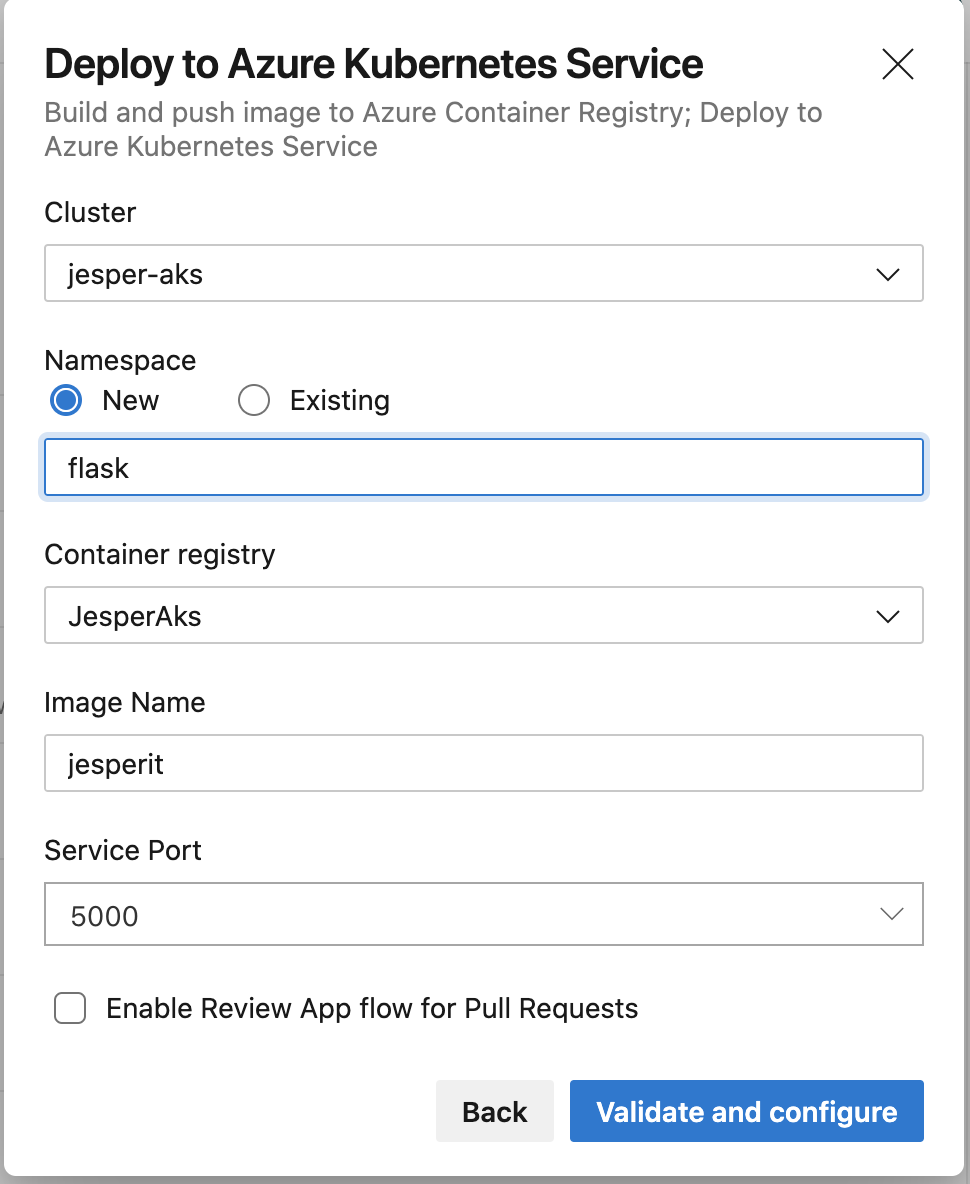The width and height of the screenshot is (970, 1184).
Task: Click the chevron arrow in Container registry field
Action: [x=887, y=616]
